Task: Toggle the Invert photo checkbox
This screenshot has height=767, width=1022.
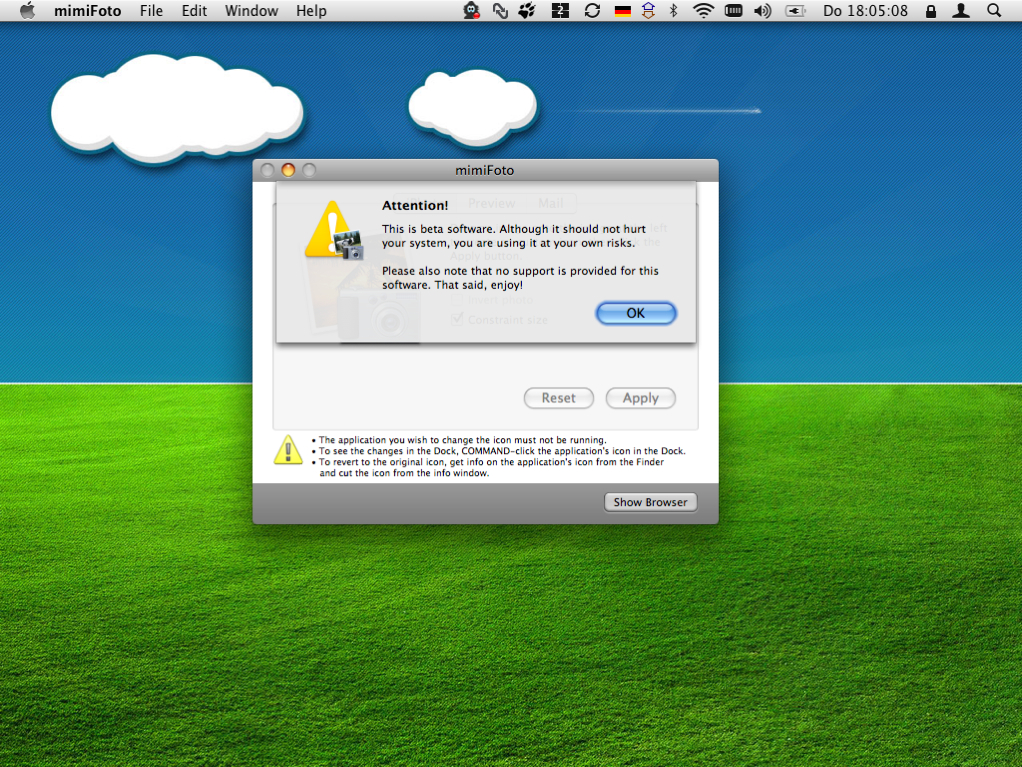Action: tap(457, 300)
